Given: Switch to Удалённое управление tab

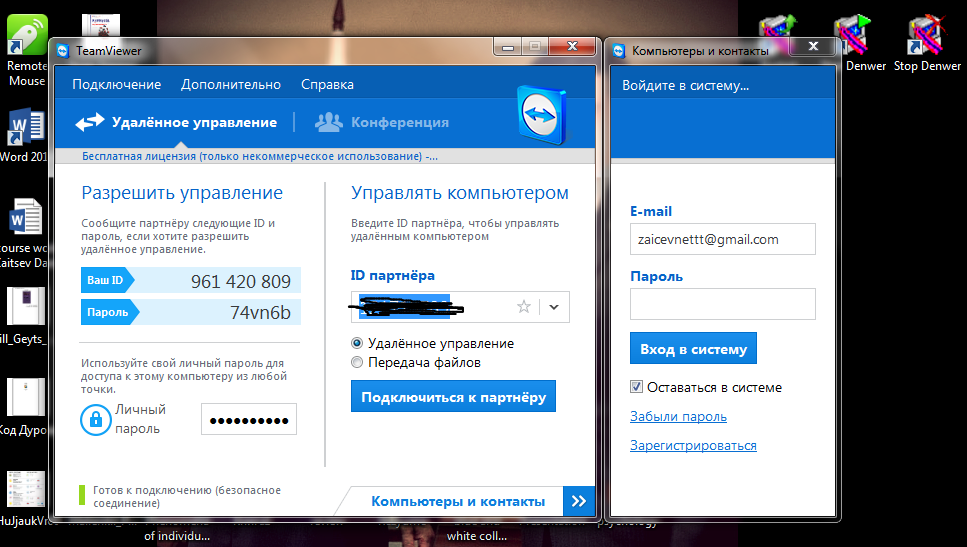Looking at the screenshot, I should [x=176, y=122].
